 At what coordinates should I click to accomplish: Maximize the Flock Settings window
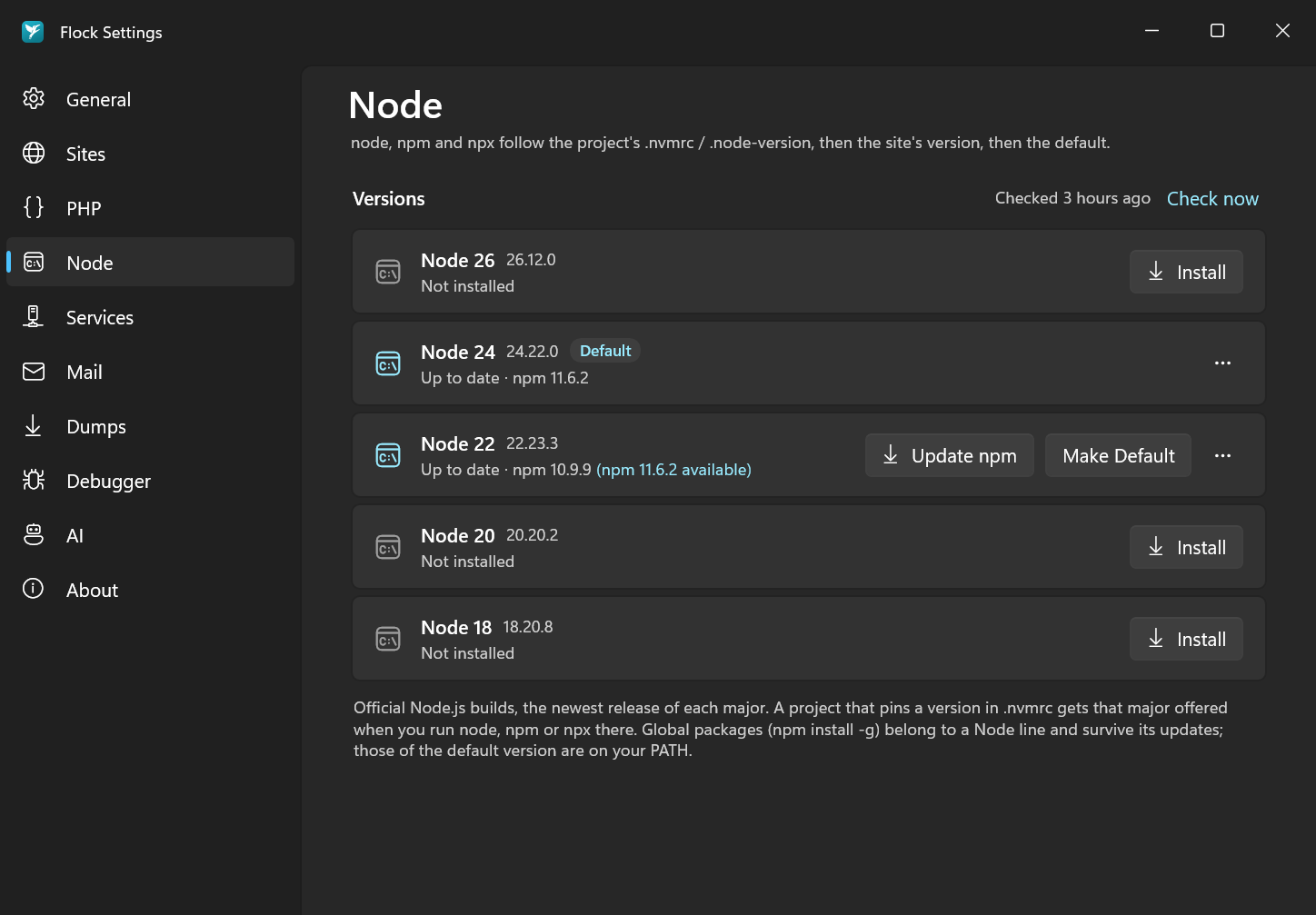coord(1217,31)
